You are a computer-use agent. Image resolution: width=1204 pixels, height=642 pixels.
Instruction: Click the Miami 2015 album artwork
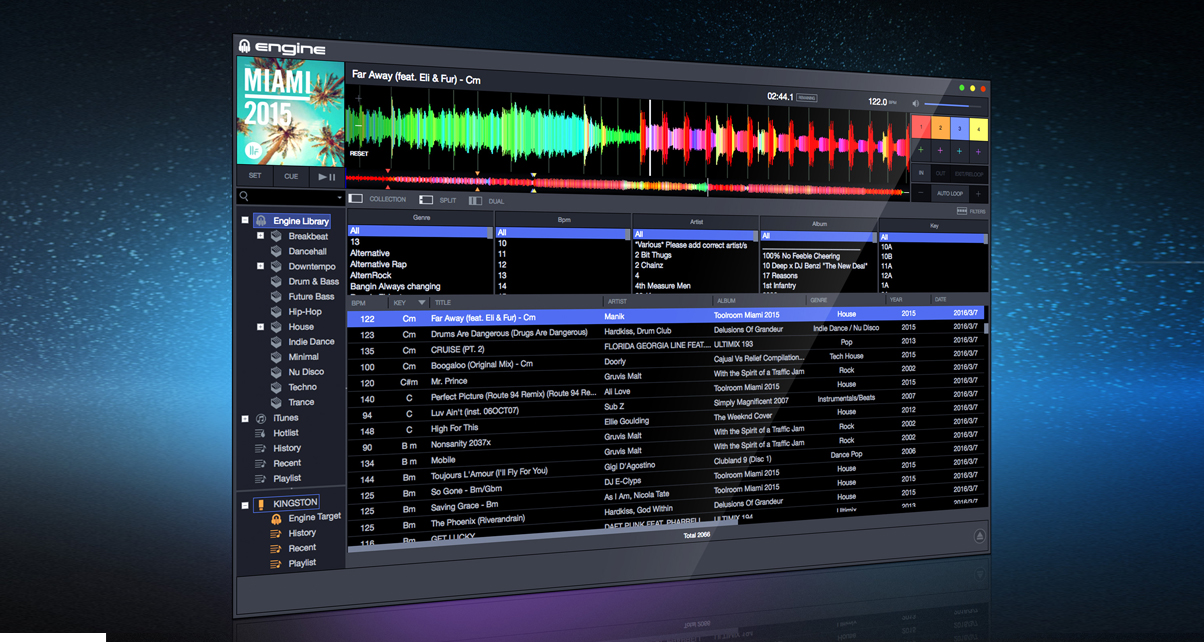[290, 110]
